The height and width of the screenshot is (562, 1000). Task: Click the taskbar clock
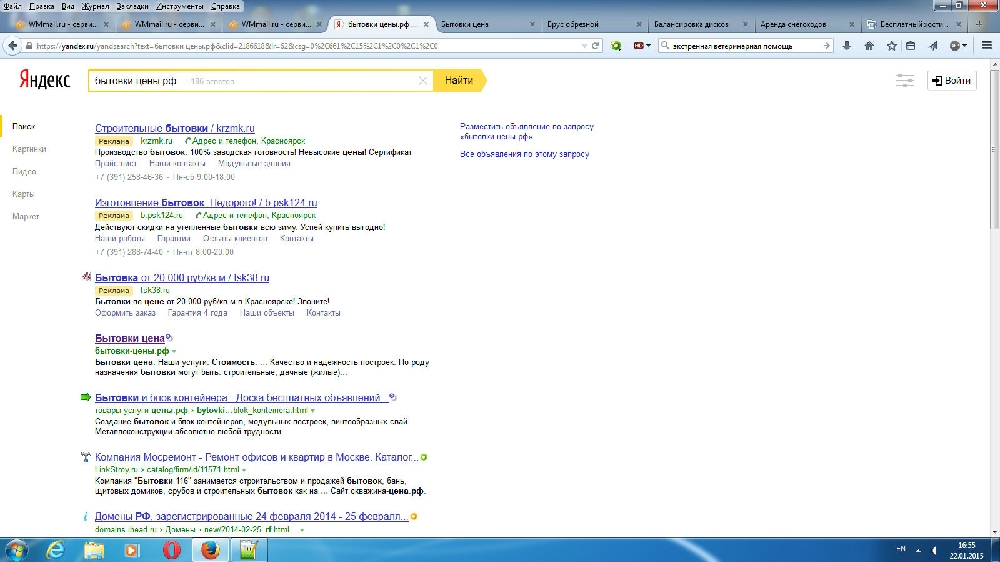[966, 550]
